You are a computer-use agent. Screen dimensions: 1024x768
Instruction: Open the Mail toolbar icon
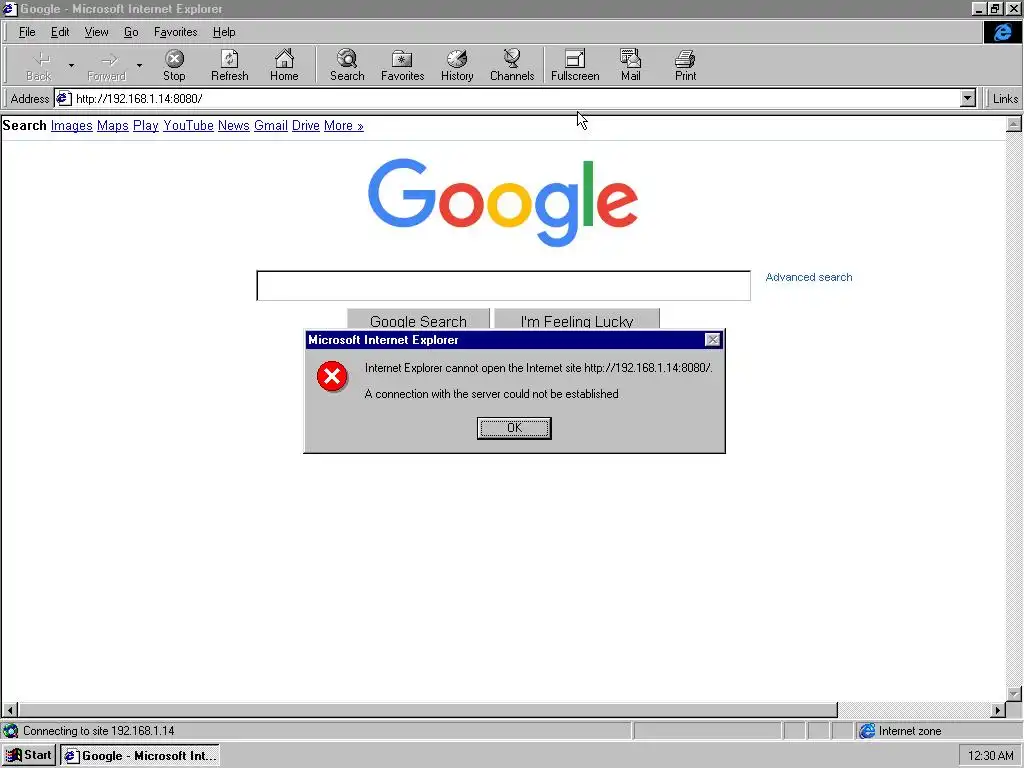pyautogui.click(x=630, y=65)
